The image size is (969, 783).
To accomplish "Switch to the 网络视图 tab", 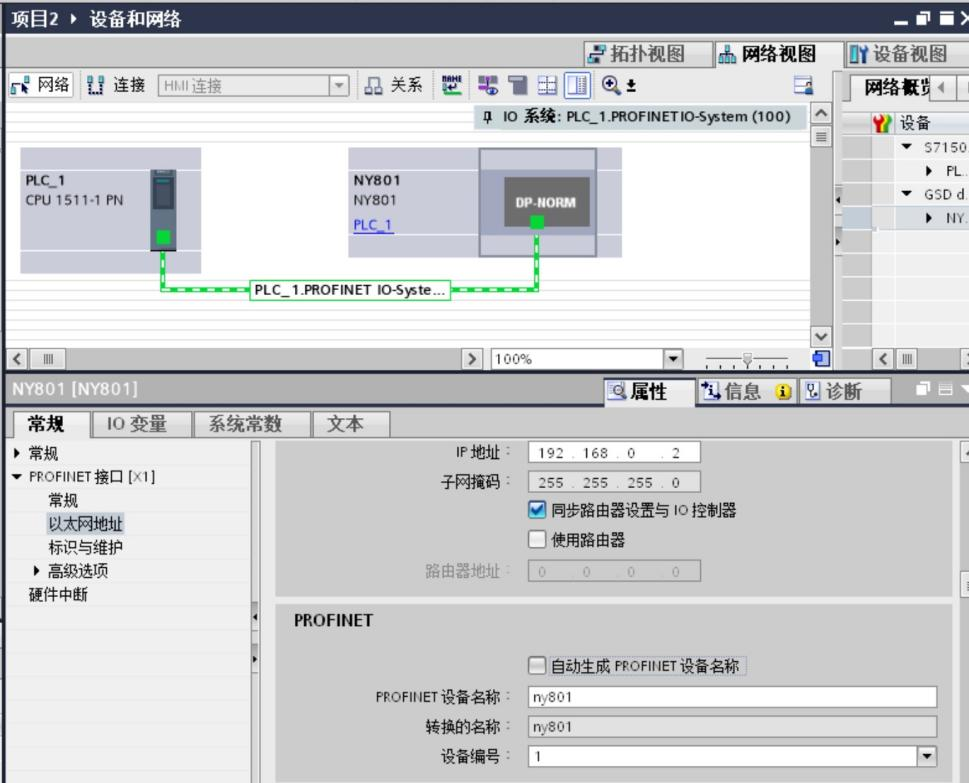I will point(778,54).
